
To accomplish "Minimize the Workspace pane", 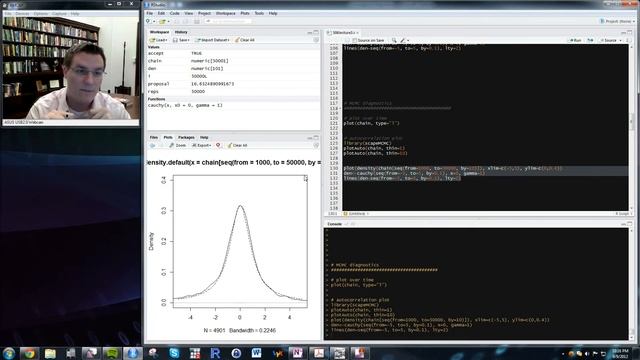I will [310, 32].
